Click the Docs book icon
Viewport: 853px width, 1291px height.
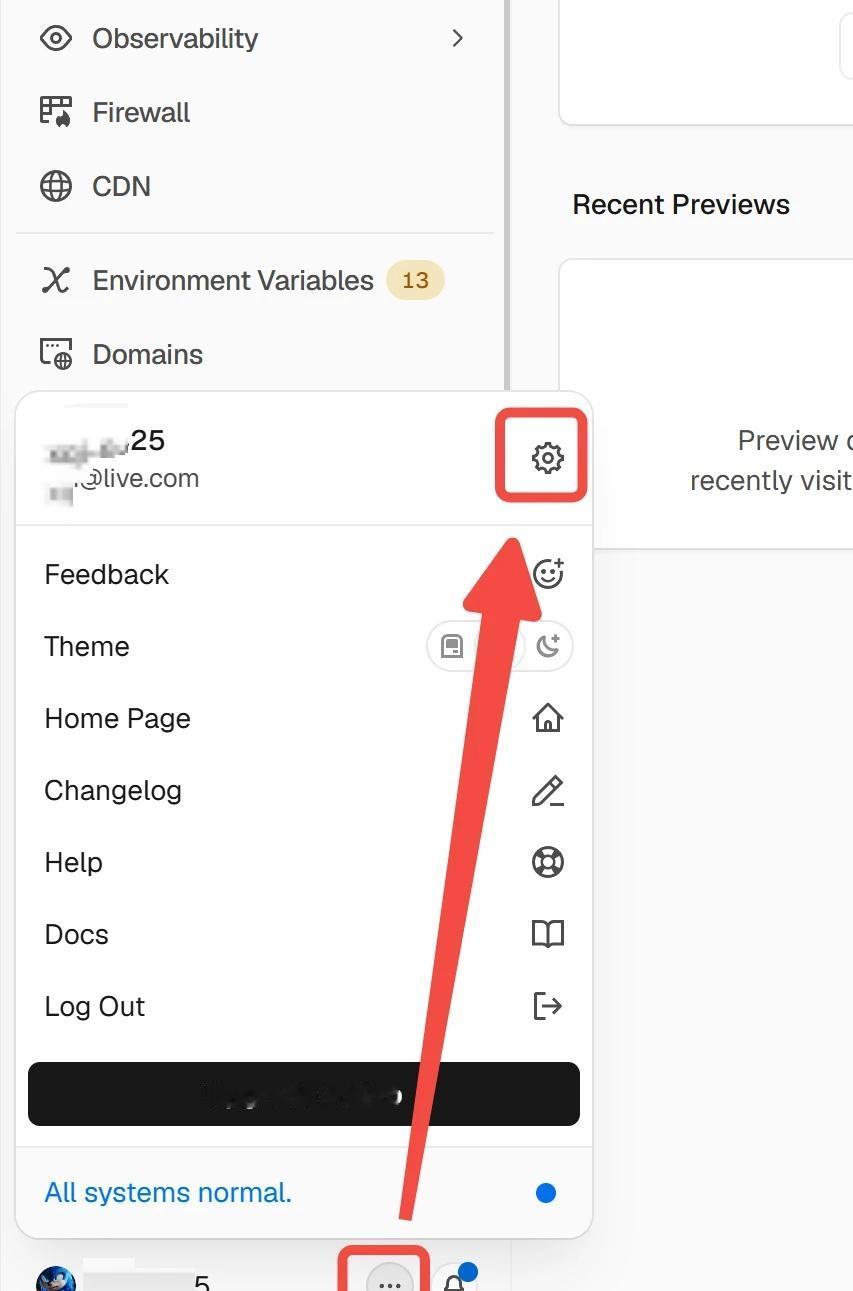(x=548, y=934)
